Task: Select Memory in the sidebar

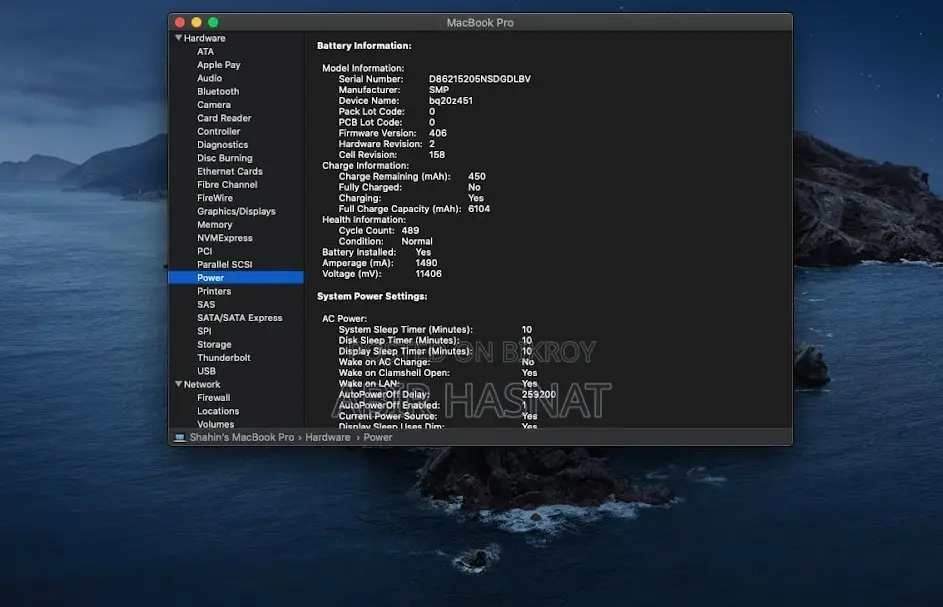Action: pos(214,224)
